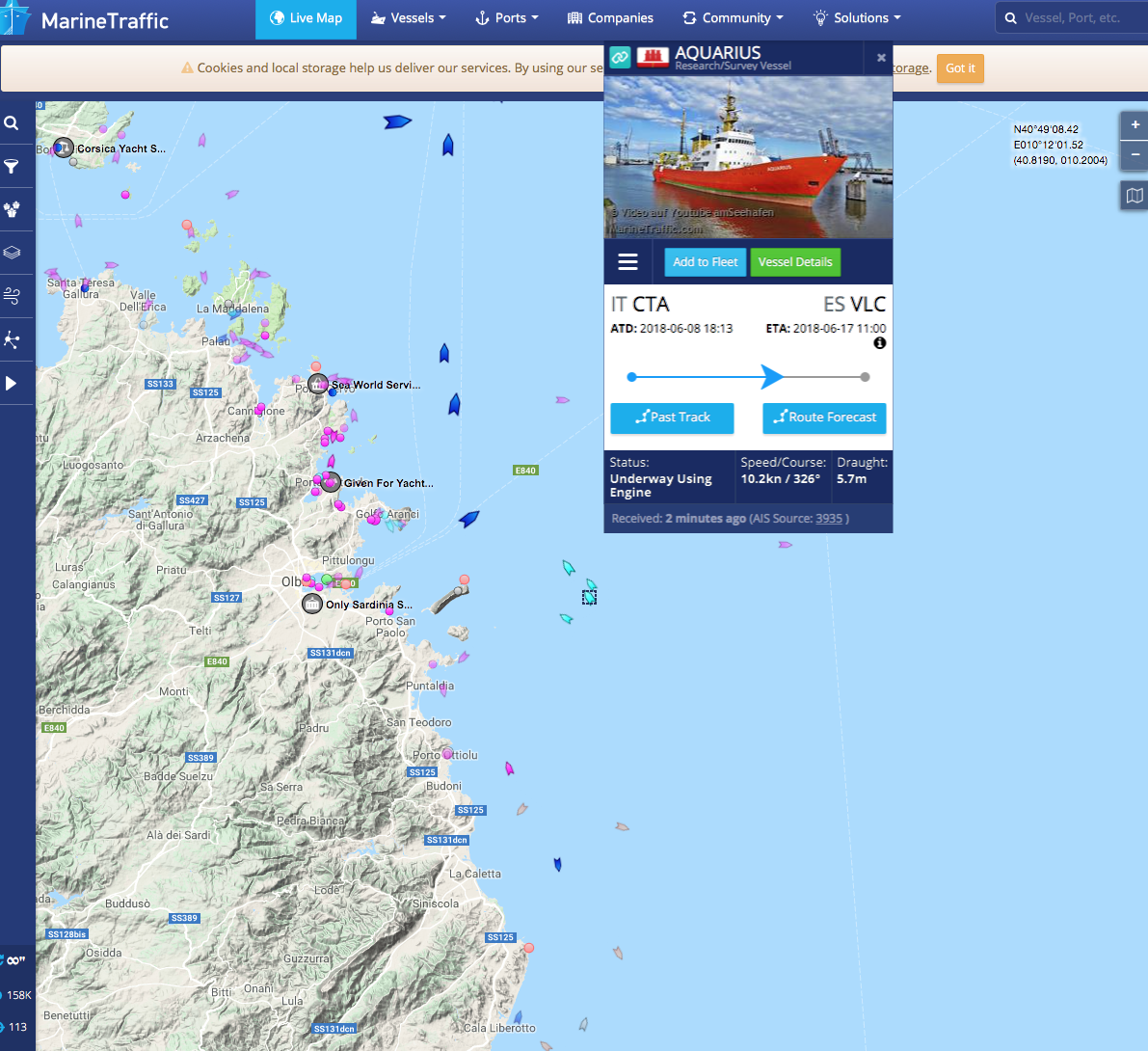Expand the Vessels dropdown menu
This screenshot has width=1148, height=1051.
point(409,18)
